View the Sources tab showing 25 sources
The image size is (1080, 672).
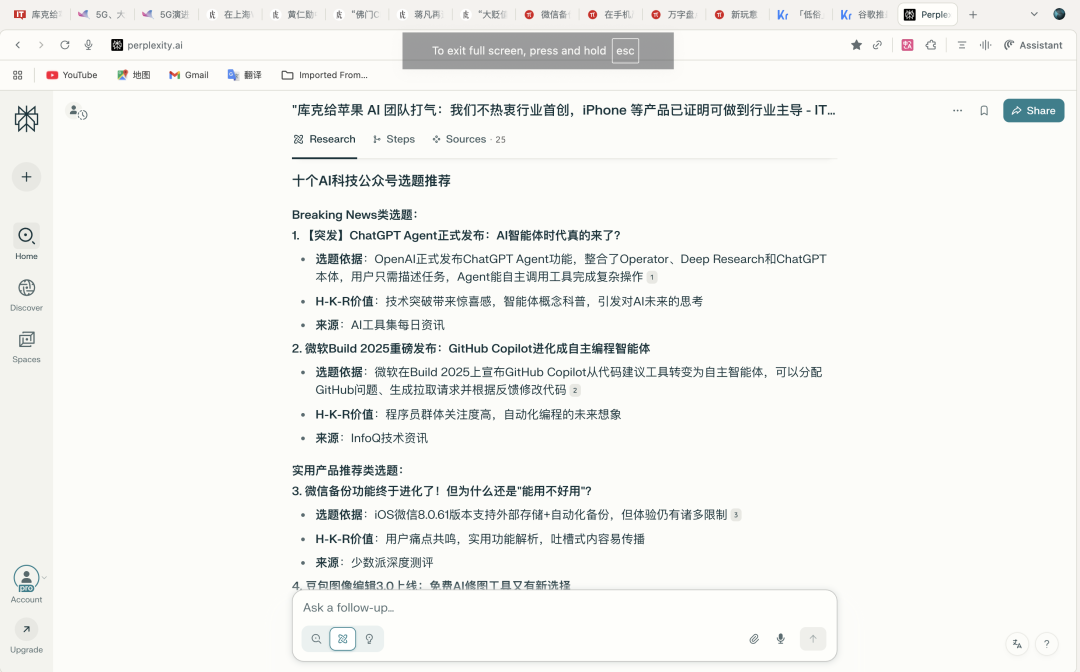468,139
